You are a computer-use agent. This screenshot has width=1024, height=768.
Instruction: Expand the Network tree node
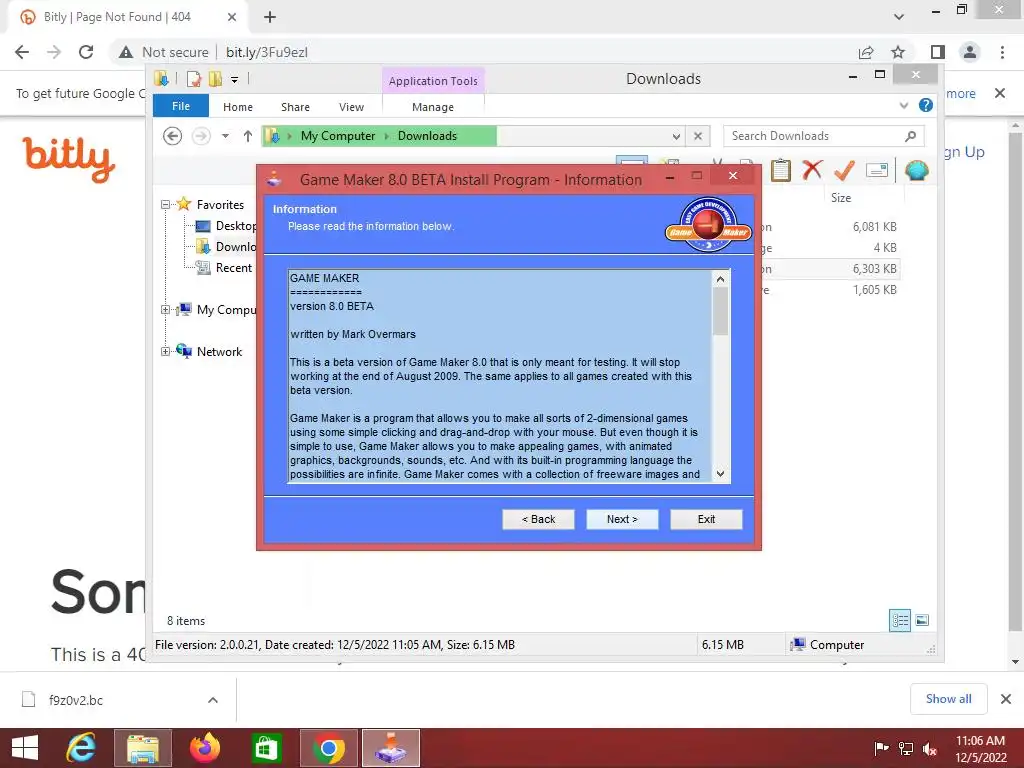click(x=165, y=351)
